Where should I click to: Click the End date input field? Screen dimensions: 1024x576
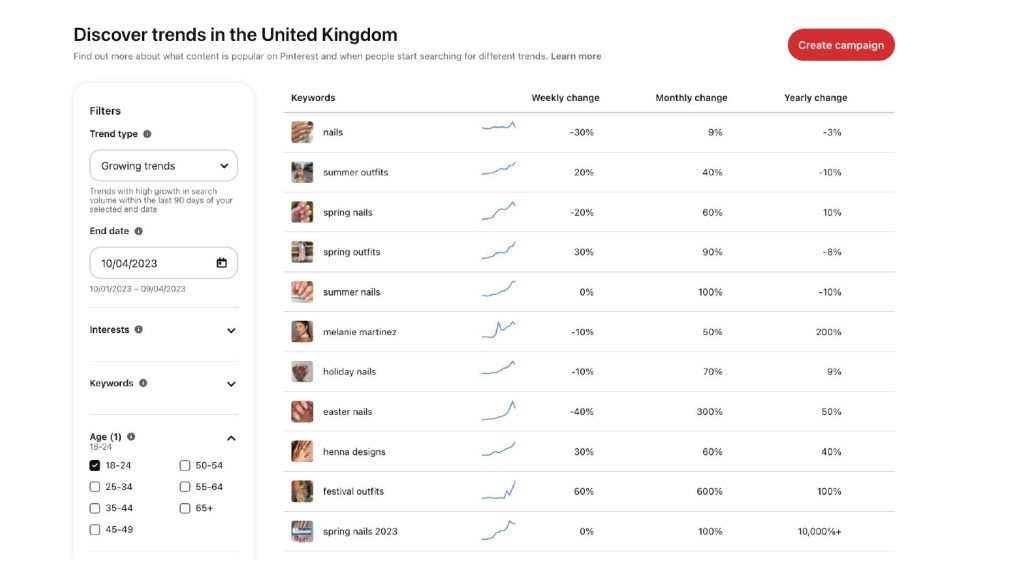tap(150, 263)
